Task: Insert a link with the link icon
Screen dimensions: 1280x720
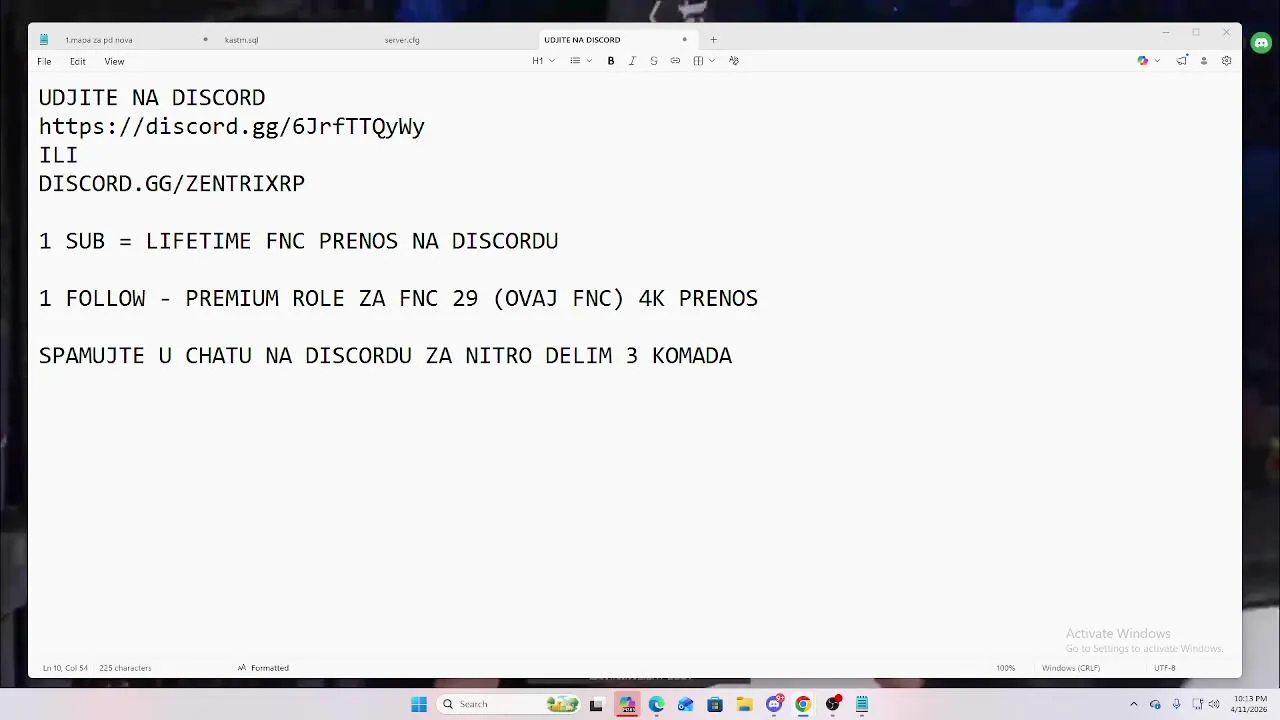Action: click(x=675, y=61)
